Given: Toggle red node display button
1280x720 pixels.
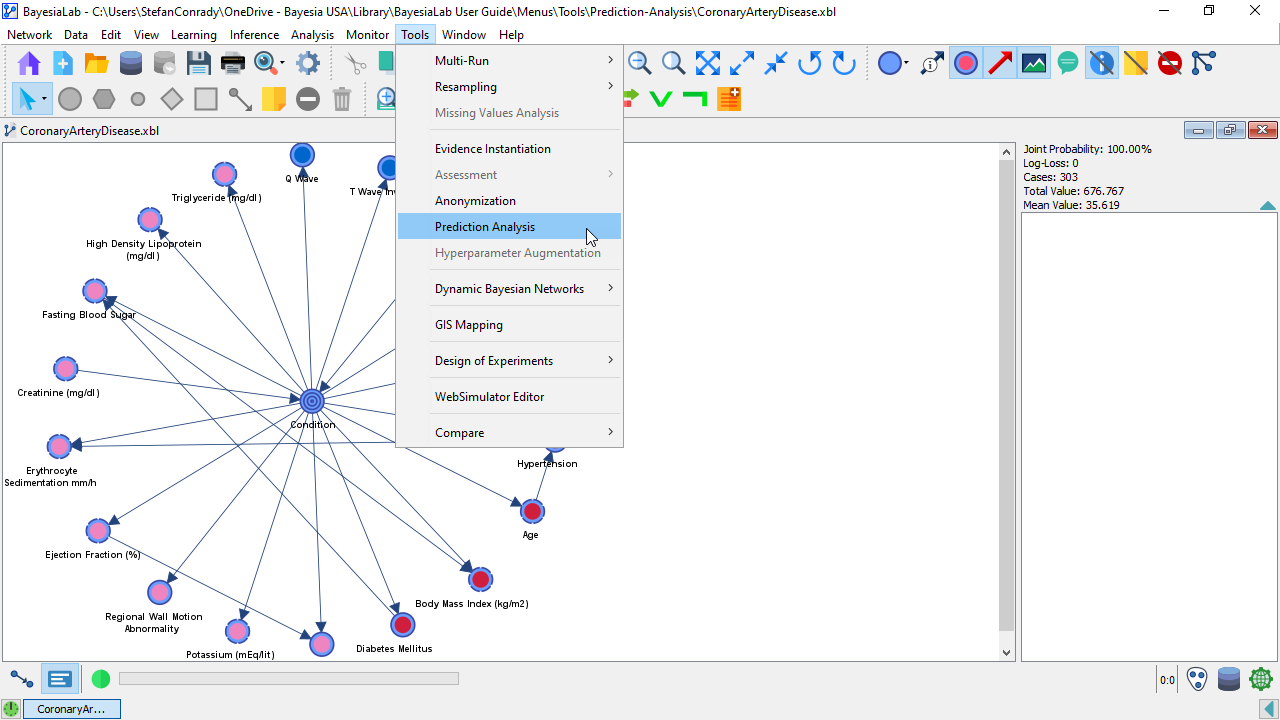Looking at the screenshot, I should click(966, 64).
